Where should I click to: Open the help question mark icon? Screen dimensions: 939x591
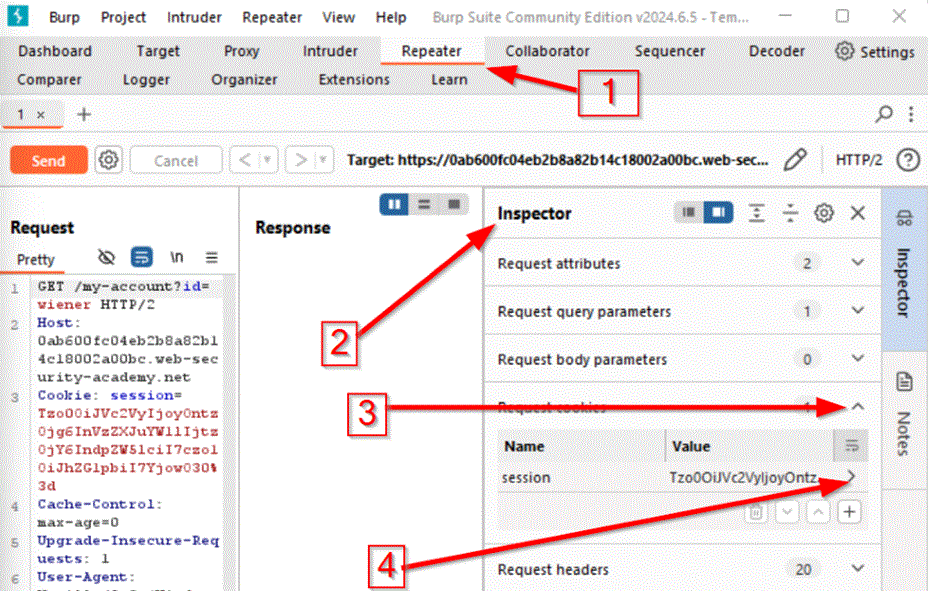click(x=908, y=160)
